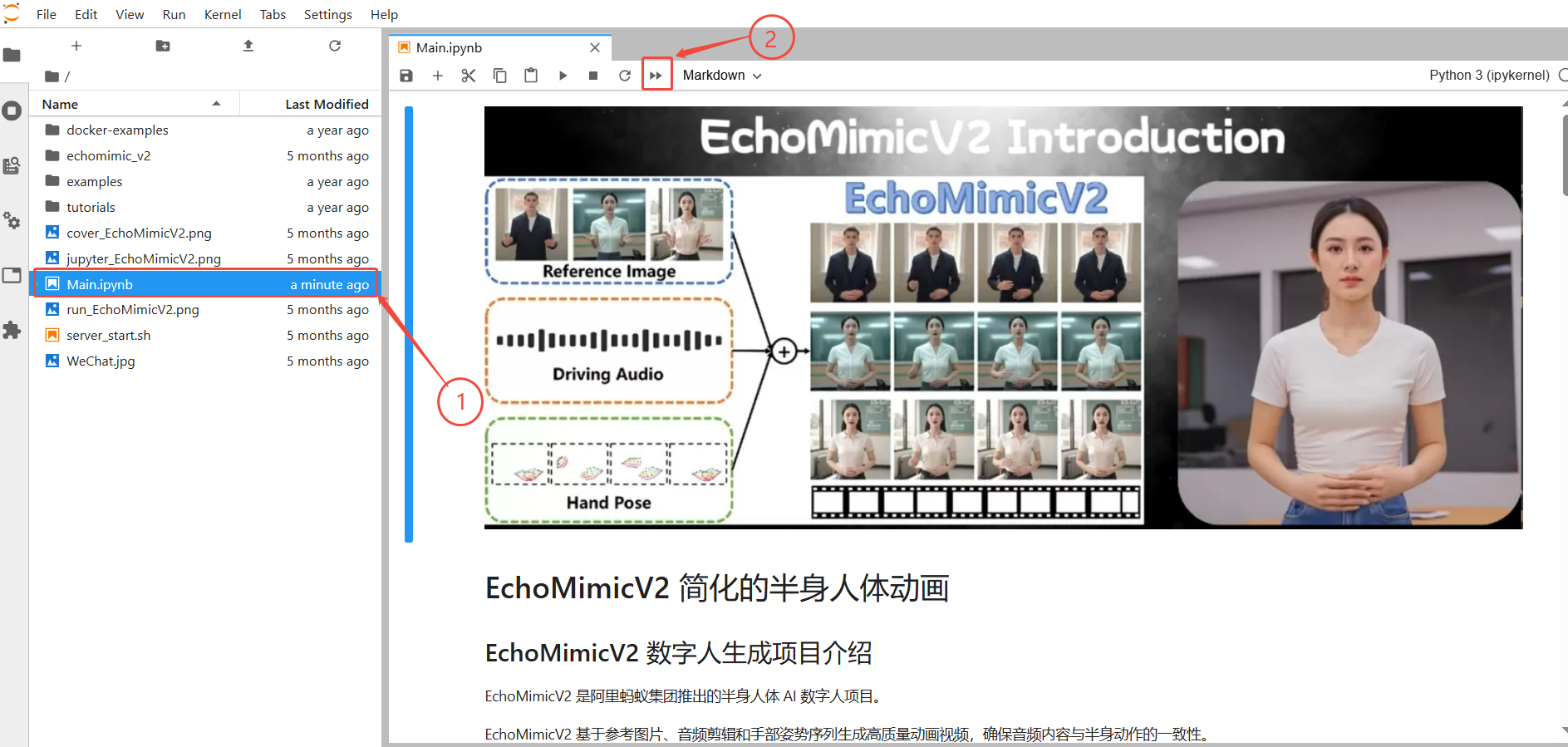1568x747 pixels.
Task: Select Main.ipynb in file list
Action: pos(206,284)
